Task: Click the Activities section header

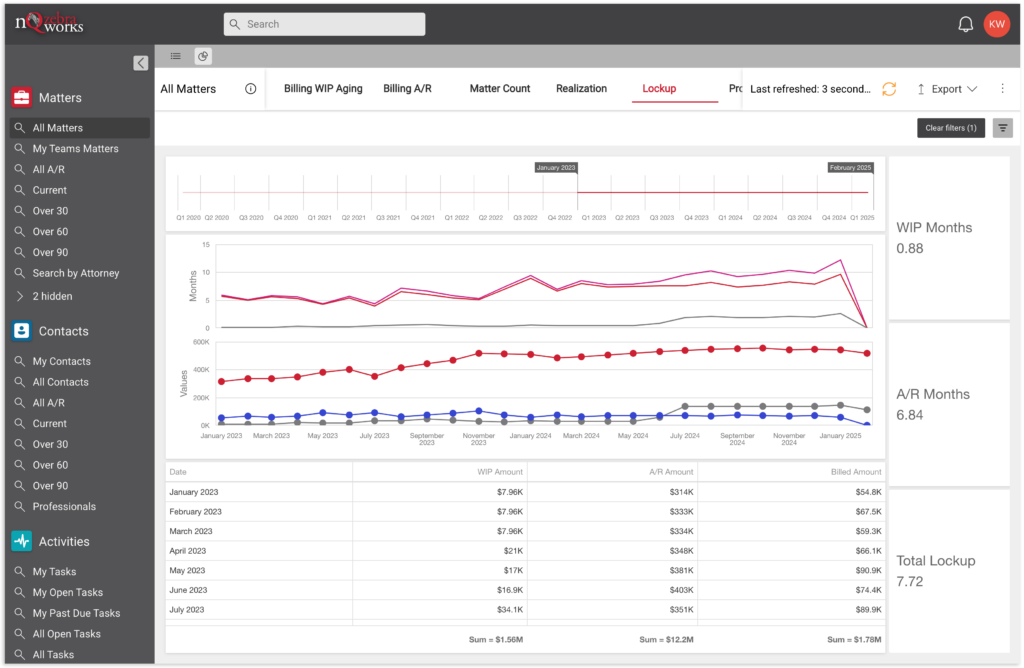Action: pyautogui.click(x=64, y=542)
